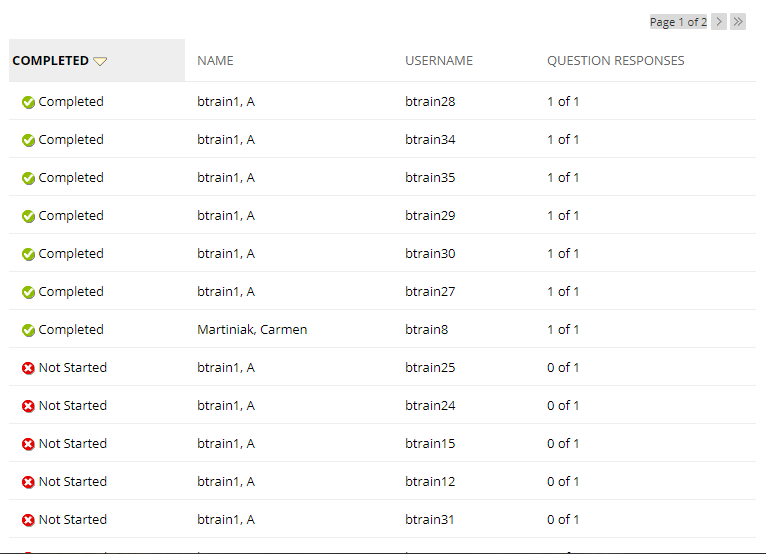Click red X icon for btrain15
The height and width of the screenshot is (554, 766).
tap(28, 444)
